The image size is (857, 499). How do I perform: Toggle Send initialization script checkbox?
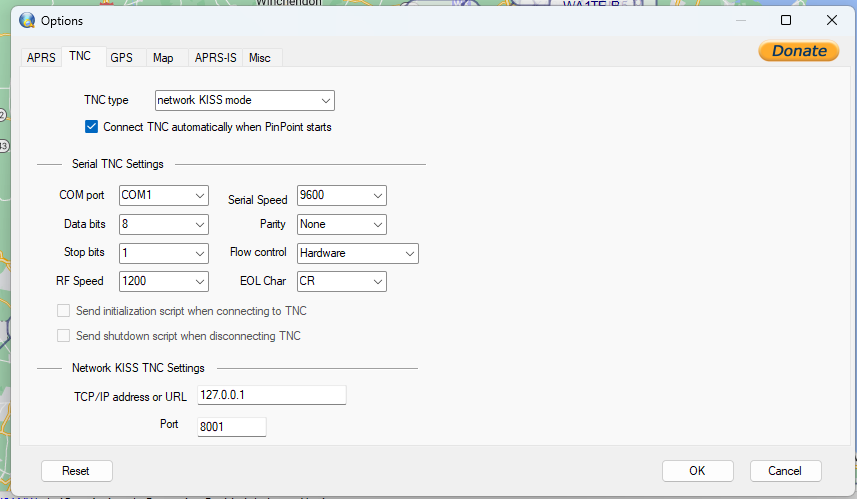[x=63, y=311]
